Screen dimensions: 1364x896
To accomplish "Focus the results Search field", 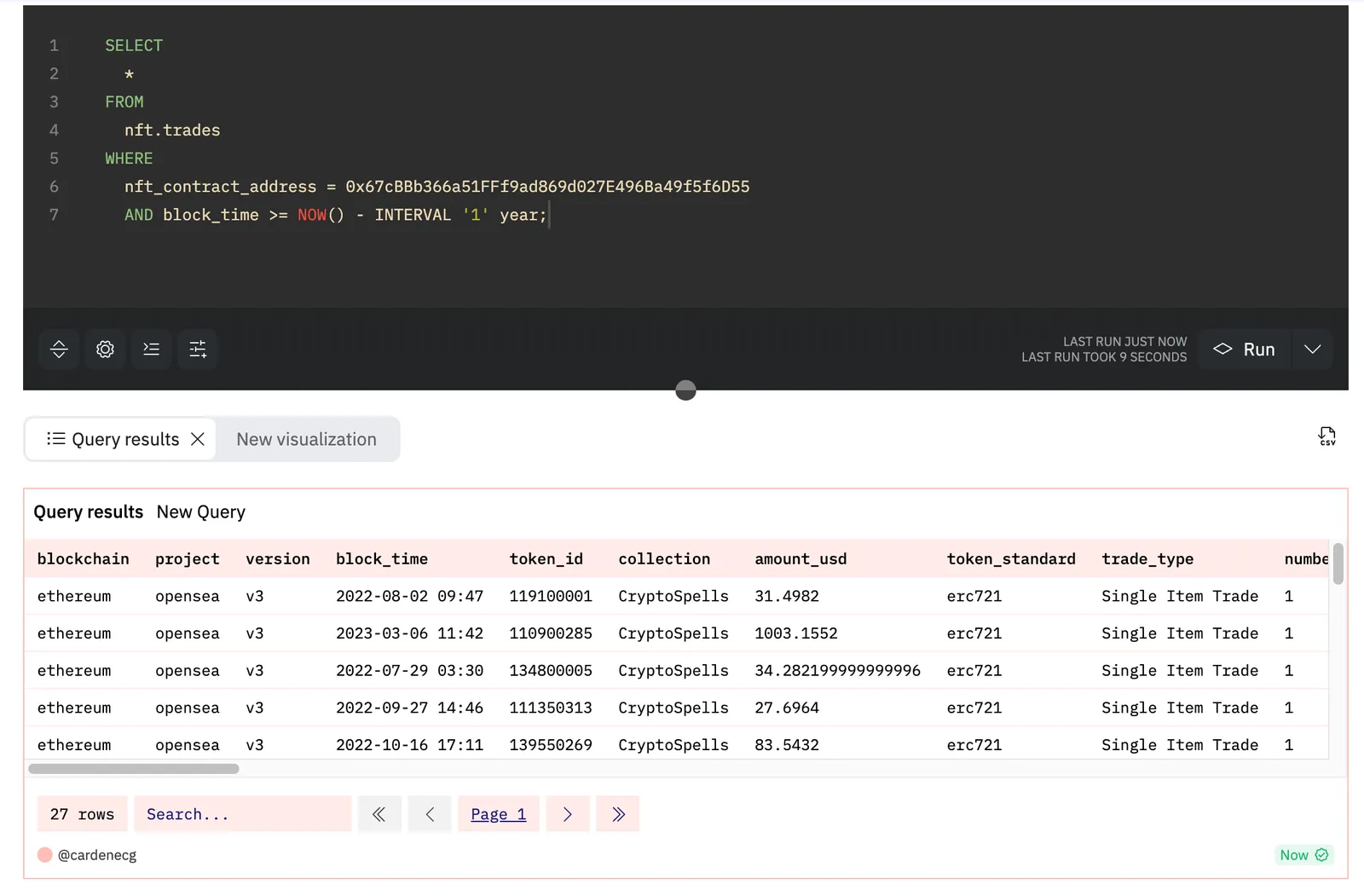I will click(243, 814).
